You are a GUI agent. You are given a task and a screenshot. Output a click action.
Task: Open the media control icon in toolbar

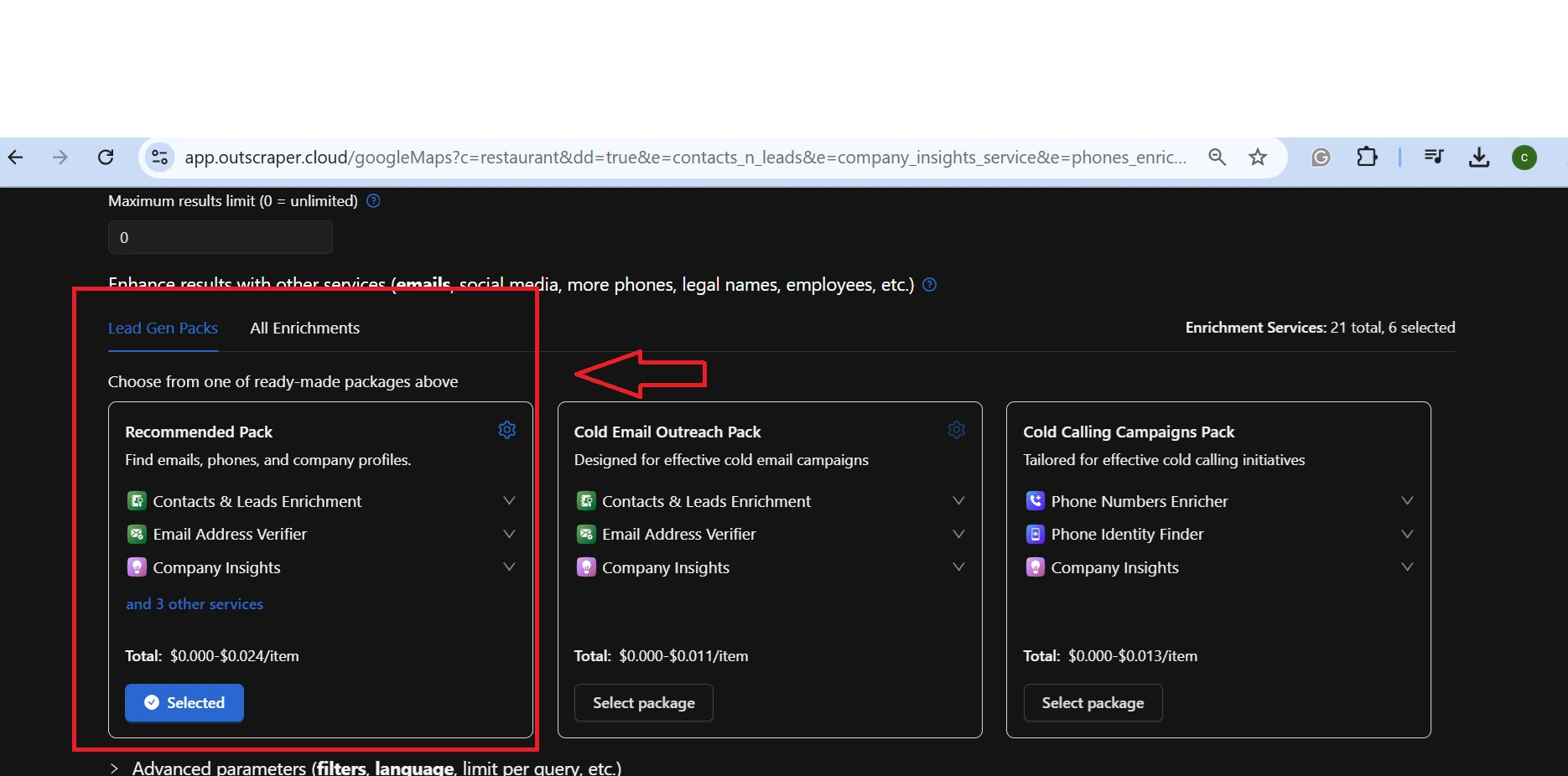[x=1434, y=158]
